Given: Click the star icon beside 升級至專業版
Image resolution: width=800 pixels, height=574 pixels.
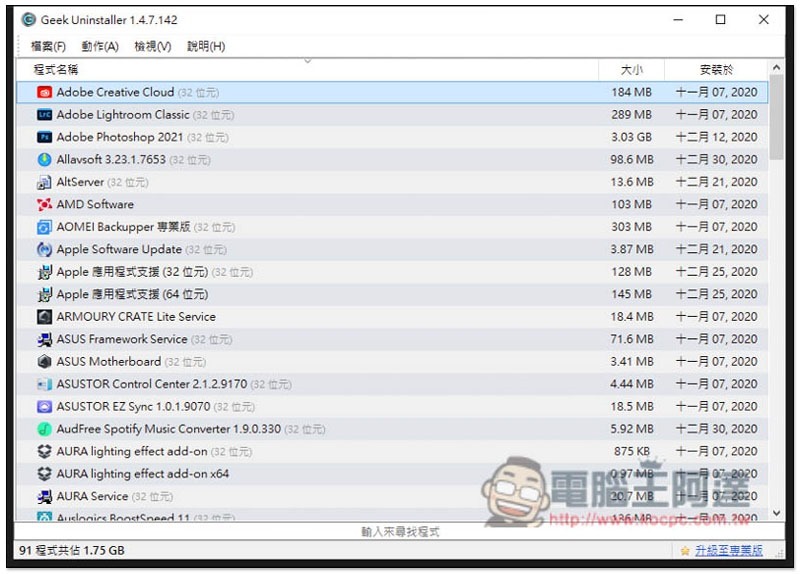Looking at the screenshot, I should [685, 551].
